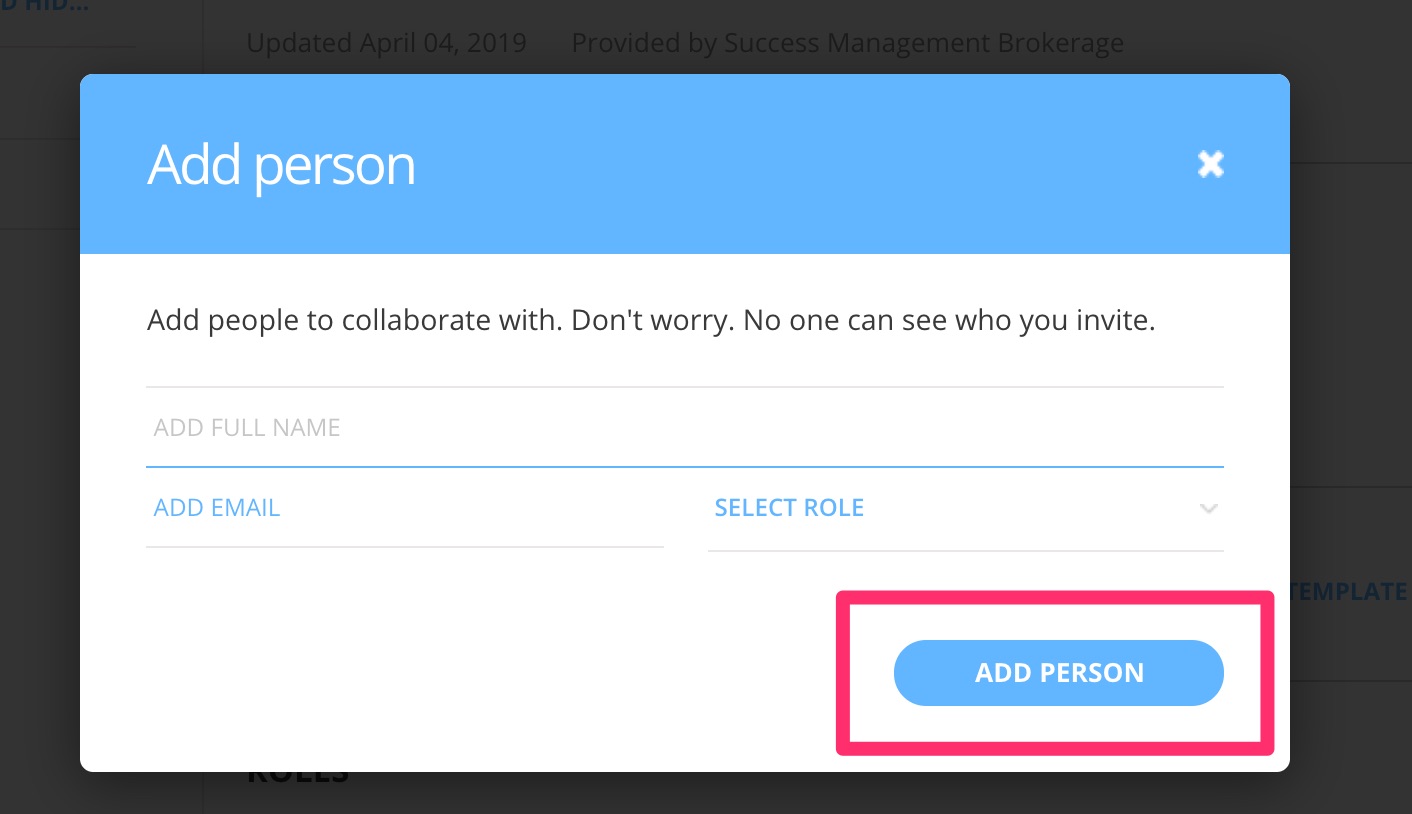Click the underline below the role selector
The width and height of the screenshot is (1412, 814).
pos(965,551)
